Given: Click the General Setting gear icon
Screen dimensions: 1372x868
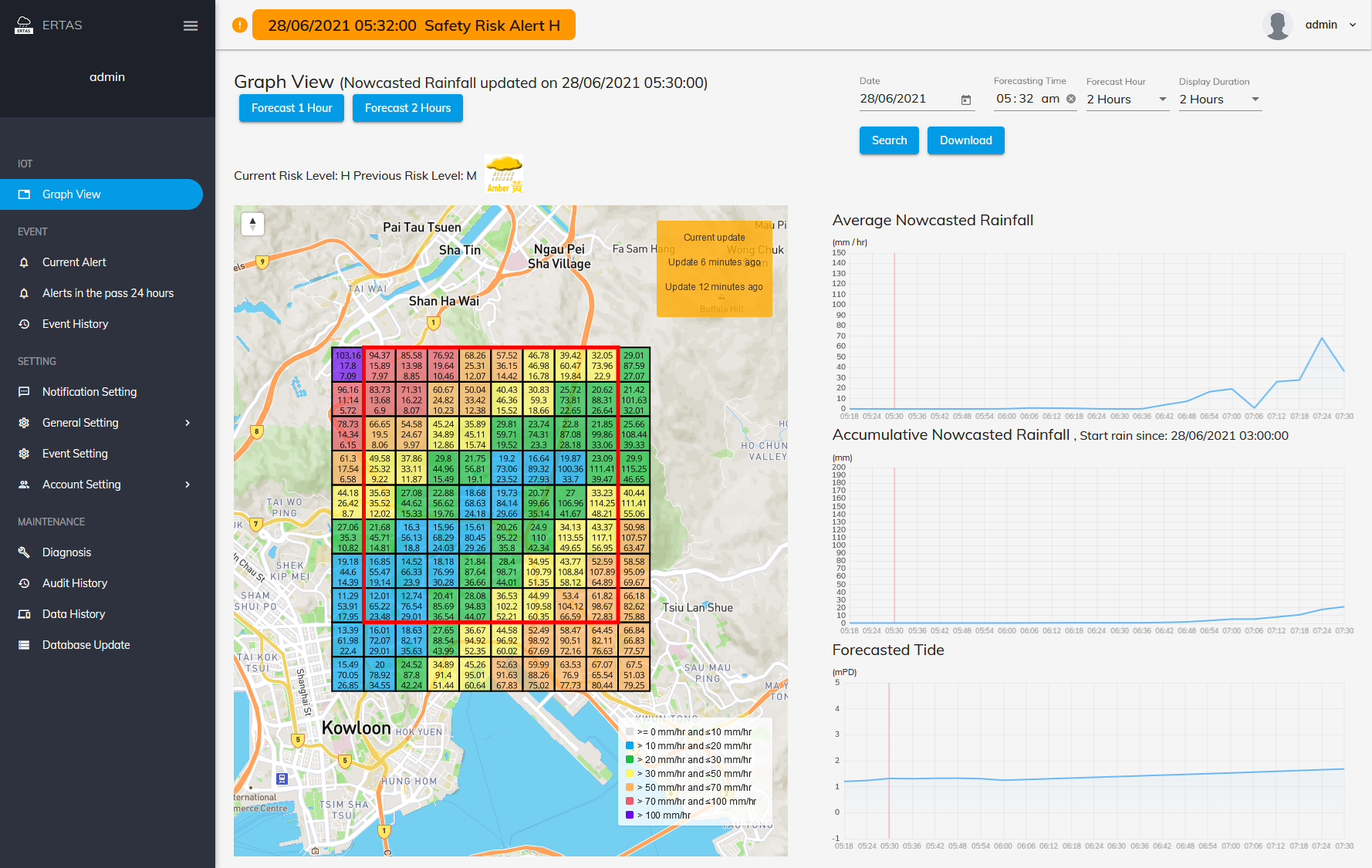Looking at the screenshot, I should pyautogui.click(x=24, y=423).
